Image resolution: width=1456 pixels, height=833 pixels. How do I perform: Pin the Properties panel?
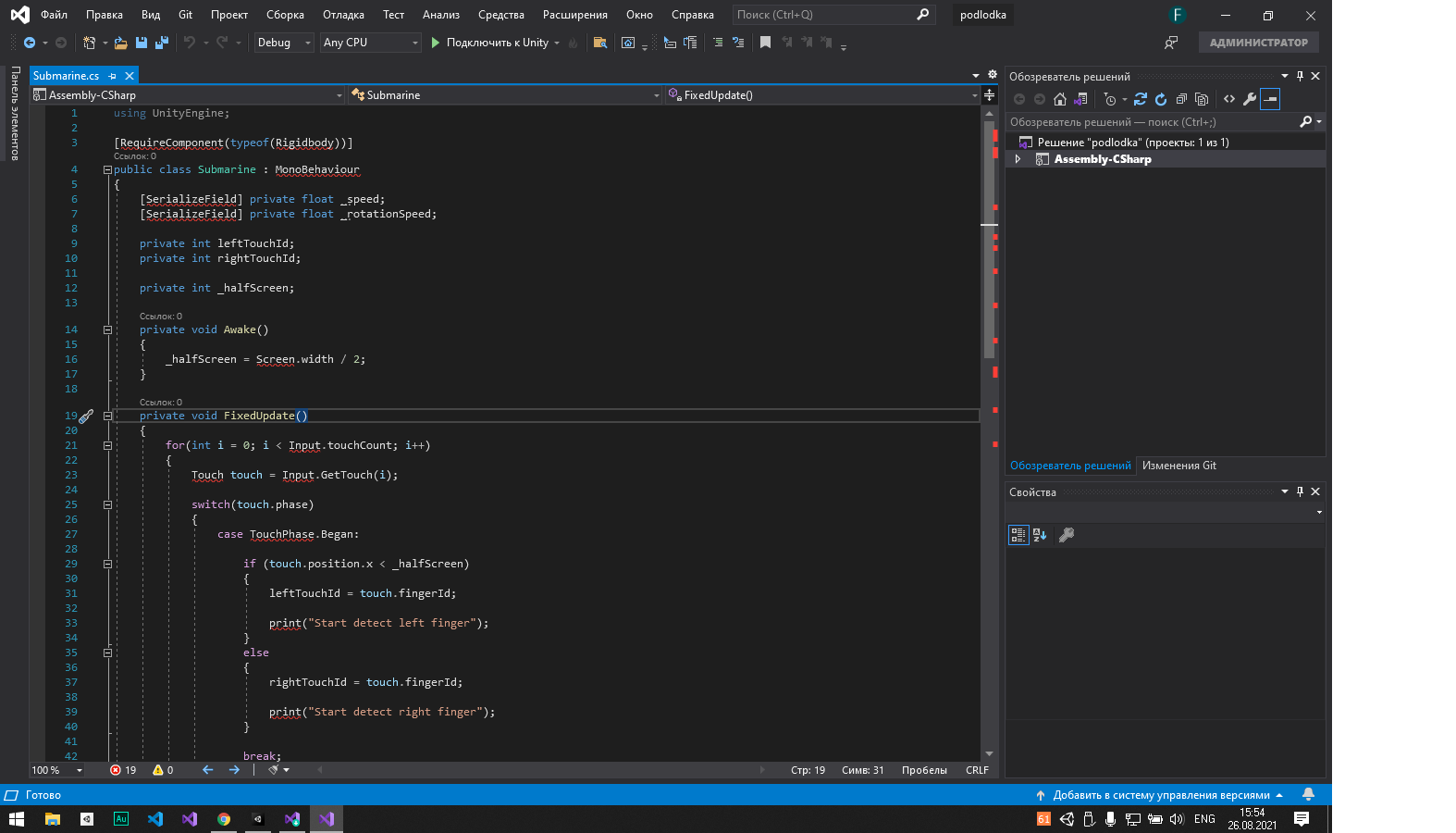coord(1300,491)
